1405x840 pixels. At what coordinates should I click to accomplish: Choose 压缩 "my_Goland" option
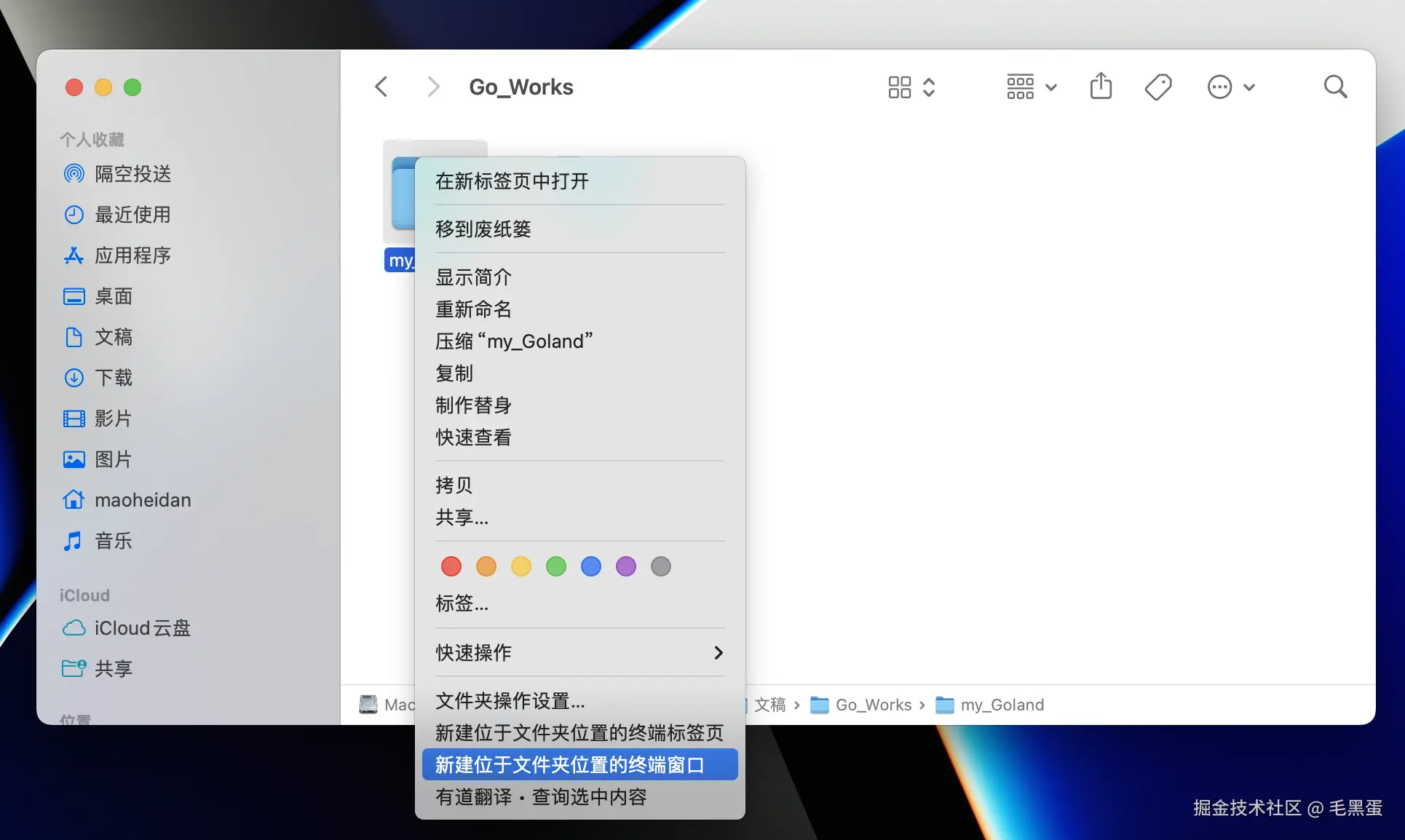[x=514, y=341]
